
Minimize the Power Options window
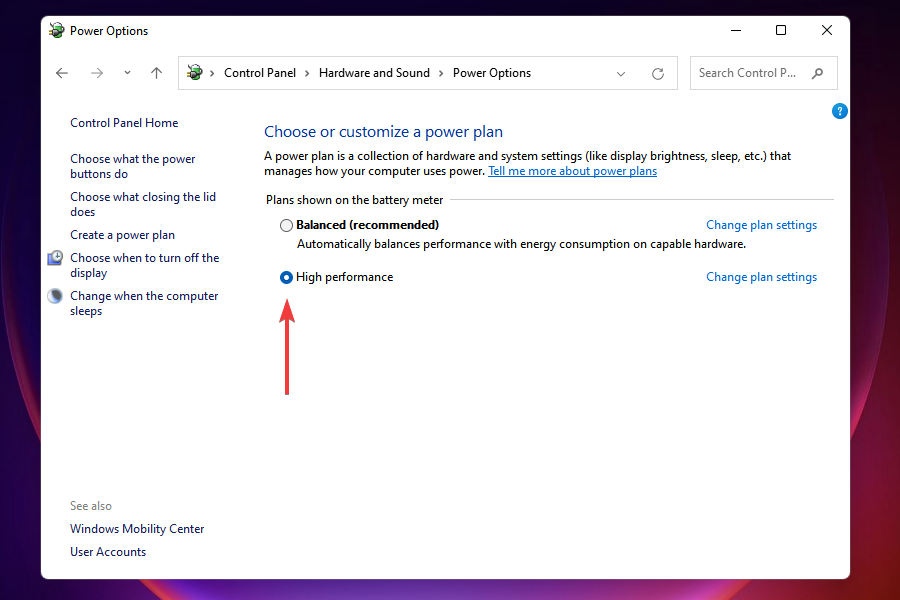[x=736, y=30]
